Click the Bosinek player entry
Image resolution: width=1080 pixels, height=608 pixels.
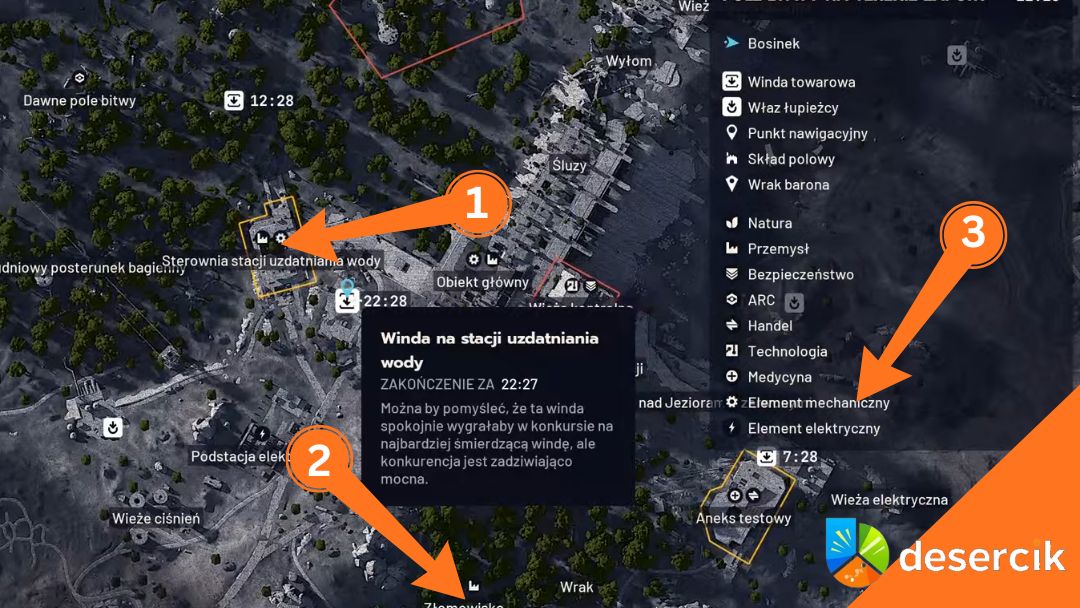click(762, 43)
